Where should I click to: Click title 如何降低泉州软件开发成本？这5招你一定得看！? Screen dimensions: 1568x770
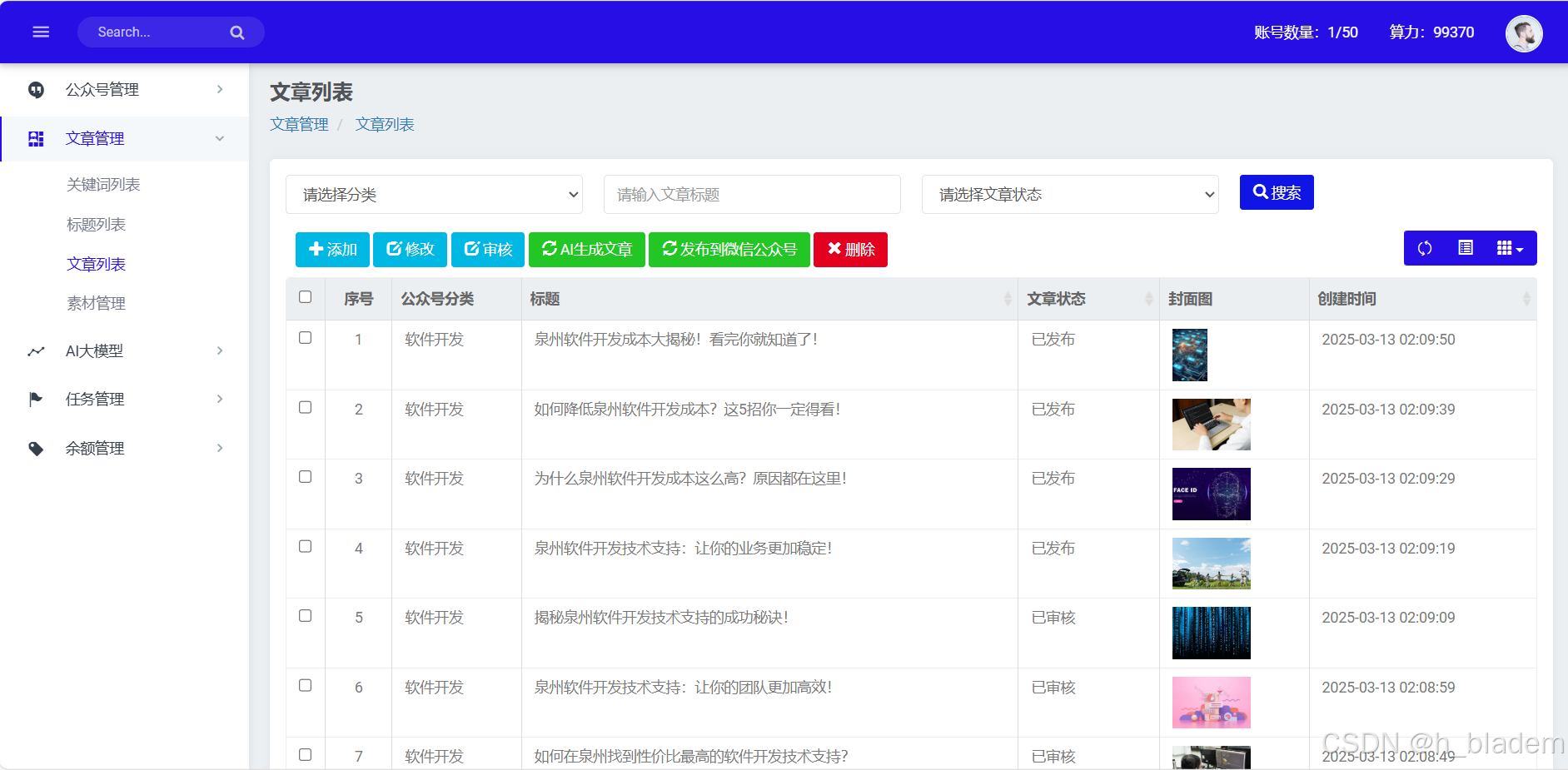click(x=688, y=410)
